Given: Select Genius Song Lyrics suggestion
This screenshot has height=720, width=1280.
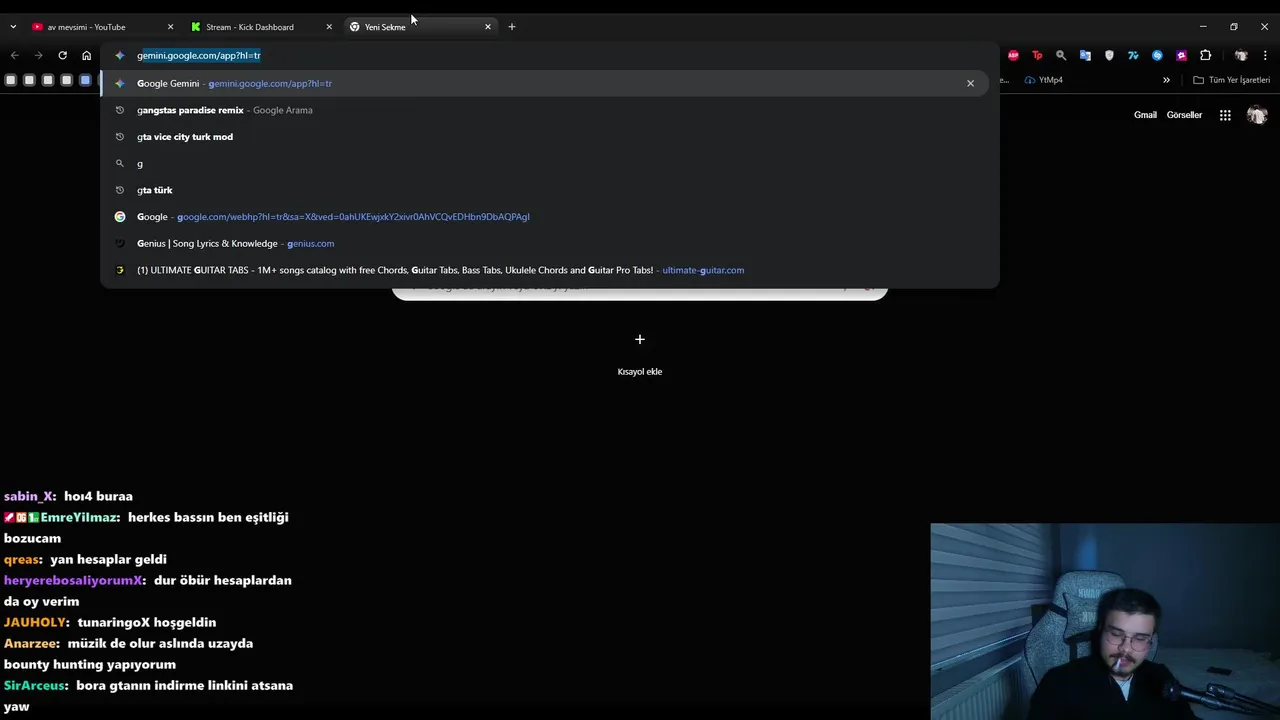Looking at the screenshot, I should [545, 243].
